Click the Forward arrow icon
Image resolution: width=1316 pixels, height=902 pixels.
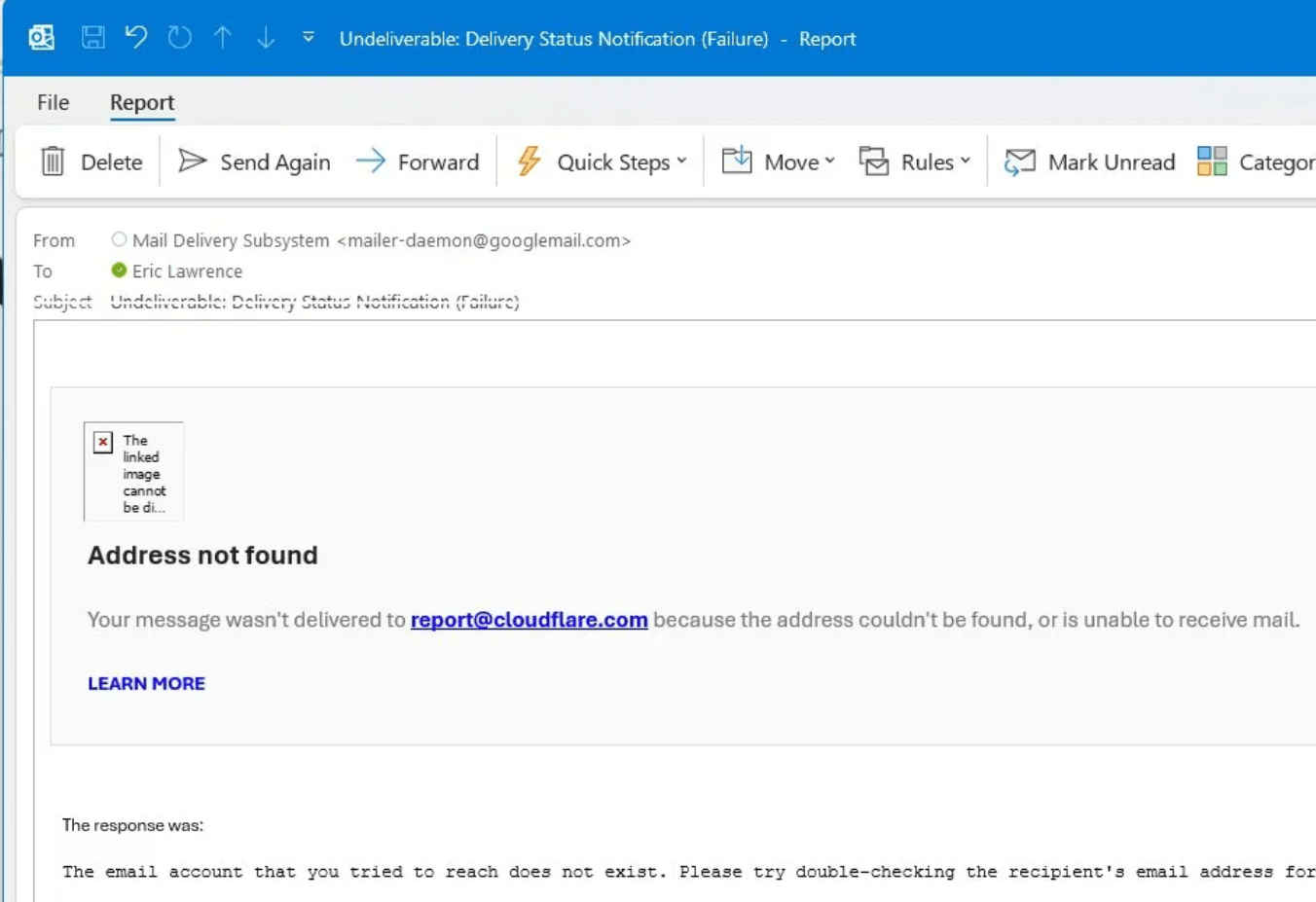point(371,161)
